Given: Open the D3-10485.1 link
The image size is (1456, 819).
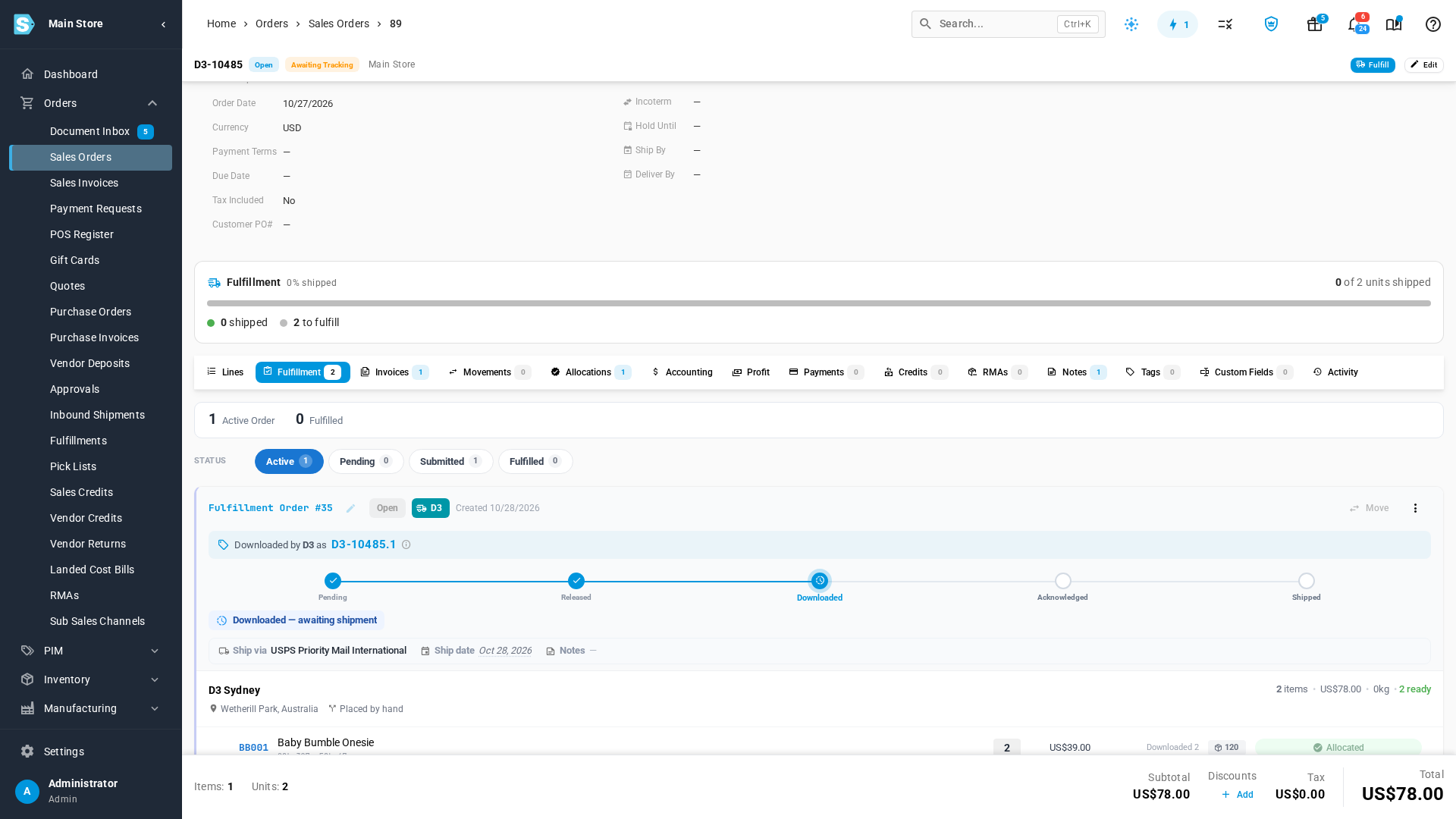Looking at the screenshot, I should 364,544.
